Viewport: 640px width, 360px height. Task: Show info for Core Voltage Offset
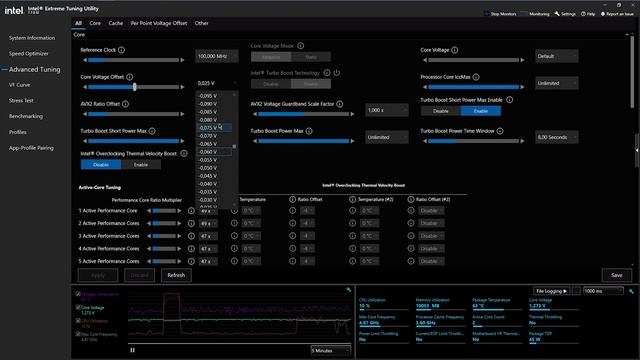pyautogui.click(x=129, y=77)
